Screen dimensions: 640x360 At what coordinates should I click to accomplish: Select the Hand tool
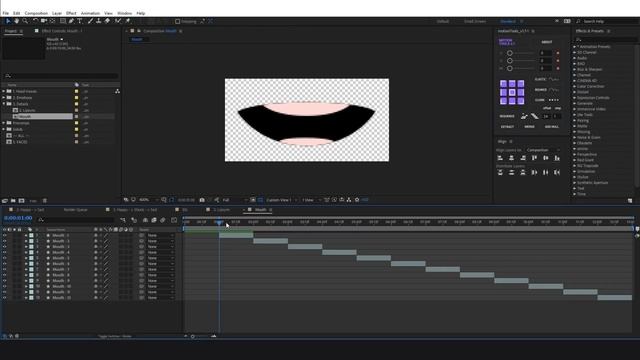pos(16,21)
